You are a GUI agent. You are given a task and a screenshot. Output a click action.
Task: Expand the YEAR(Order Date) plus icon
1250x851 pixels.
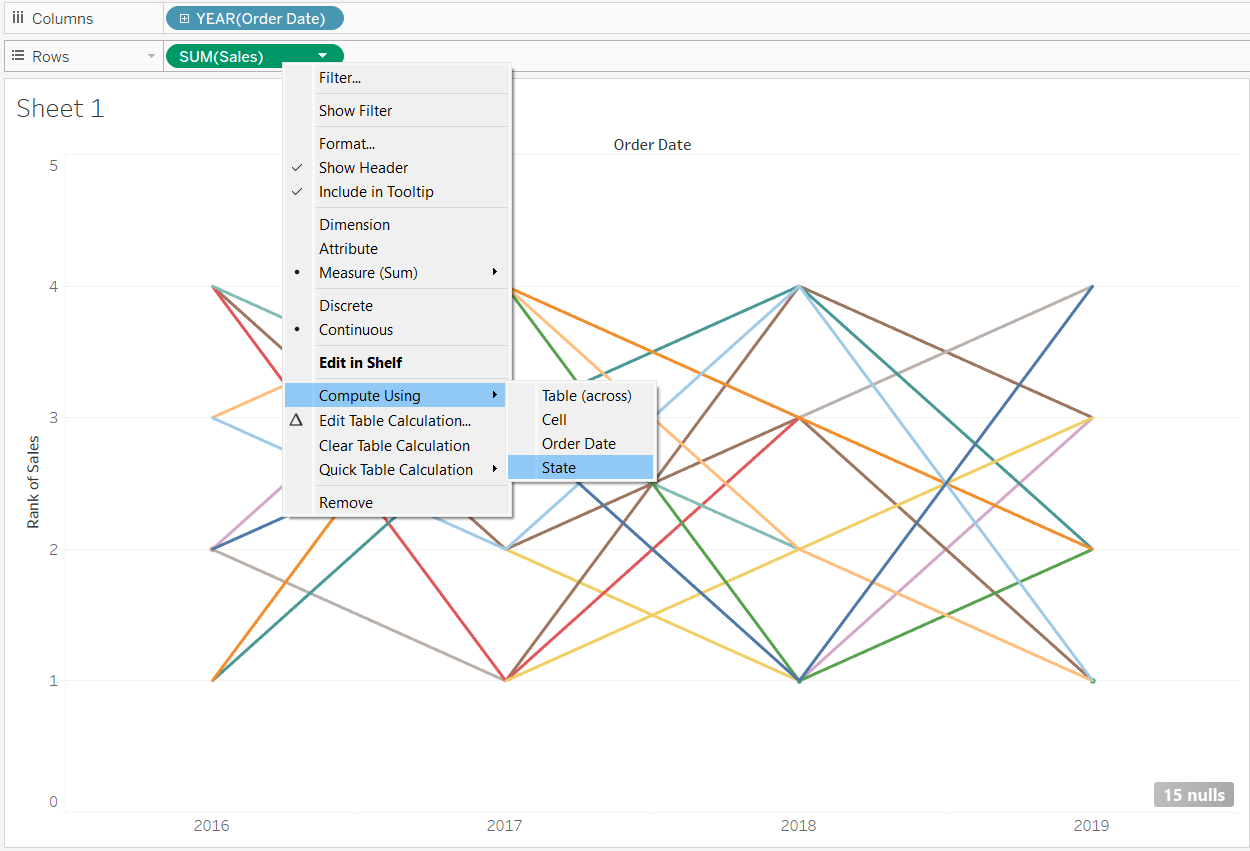click(x=184, y=18)
